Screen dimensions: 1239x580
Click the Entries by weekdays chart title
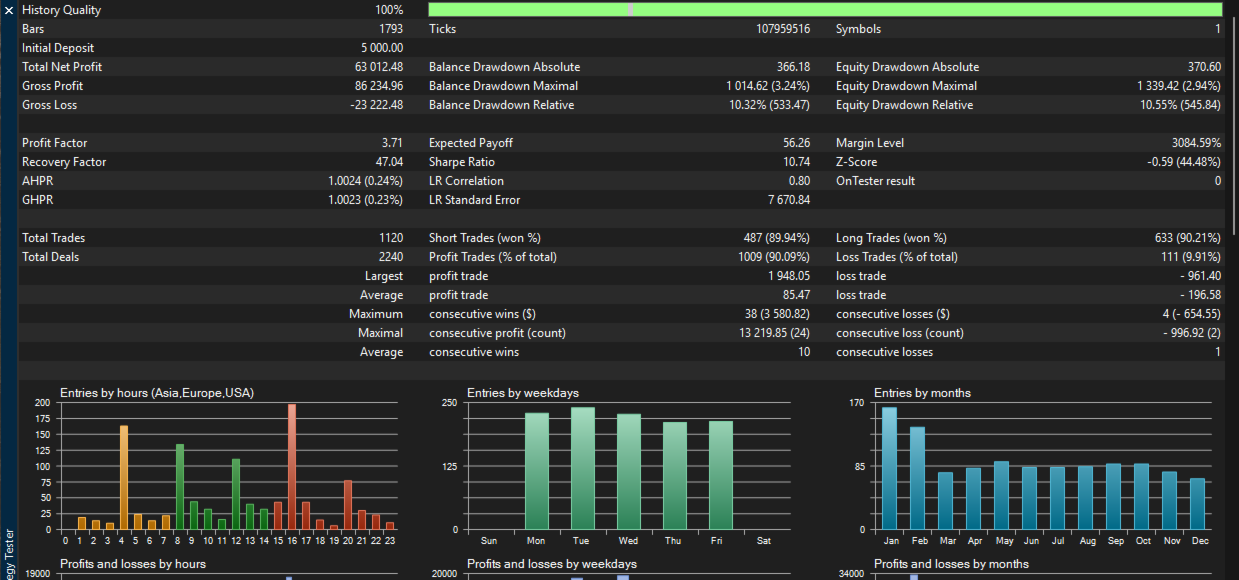pyautogui.click(x=523, y=393)
